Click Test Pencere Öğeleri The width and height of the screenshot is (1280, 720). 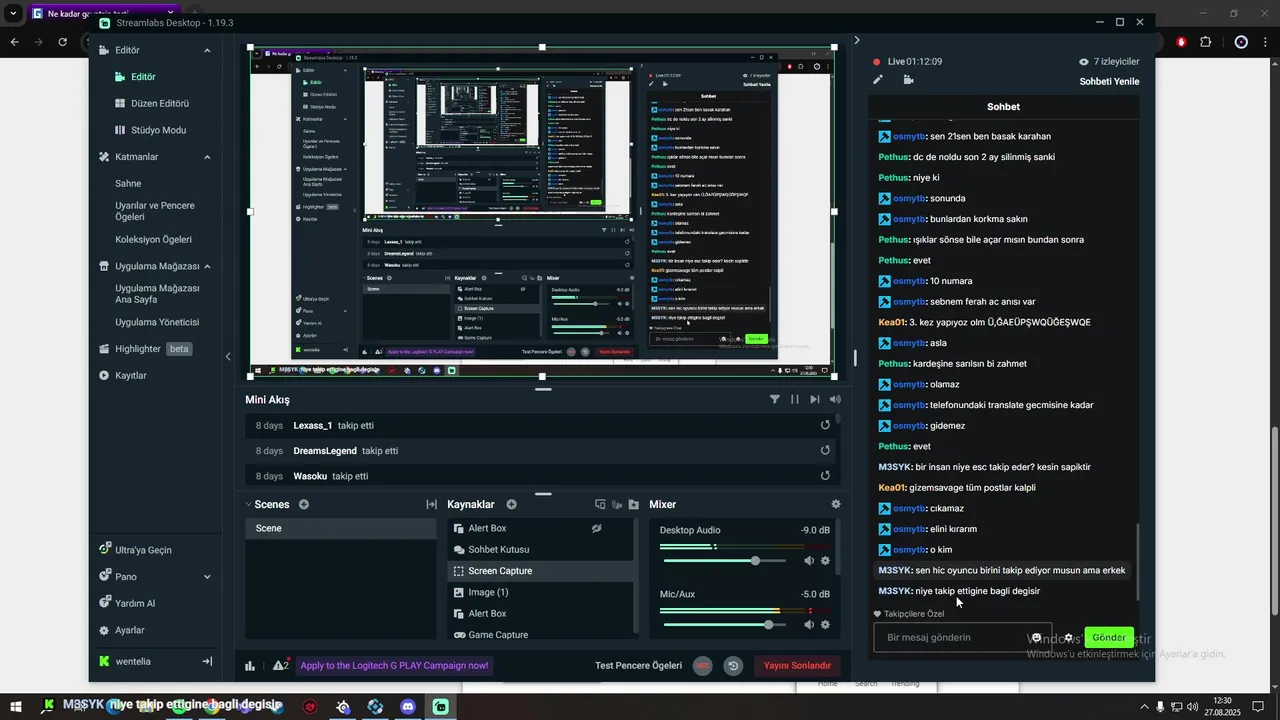(x=638, y=666)
